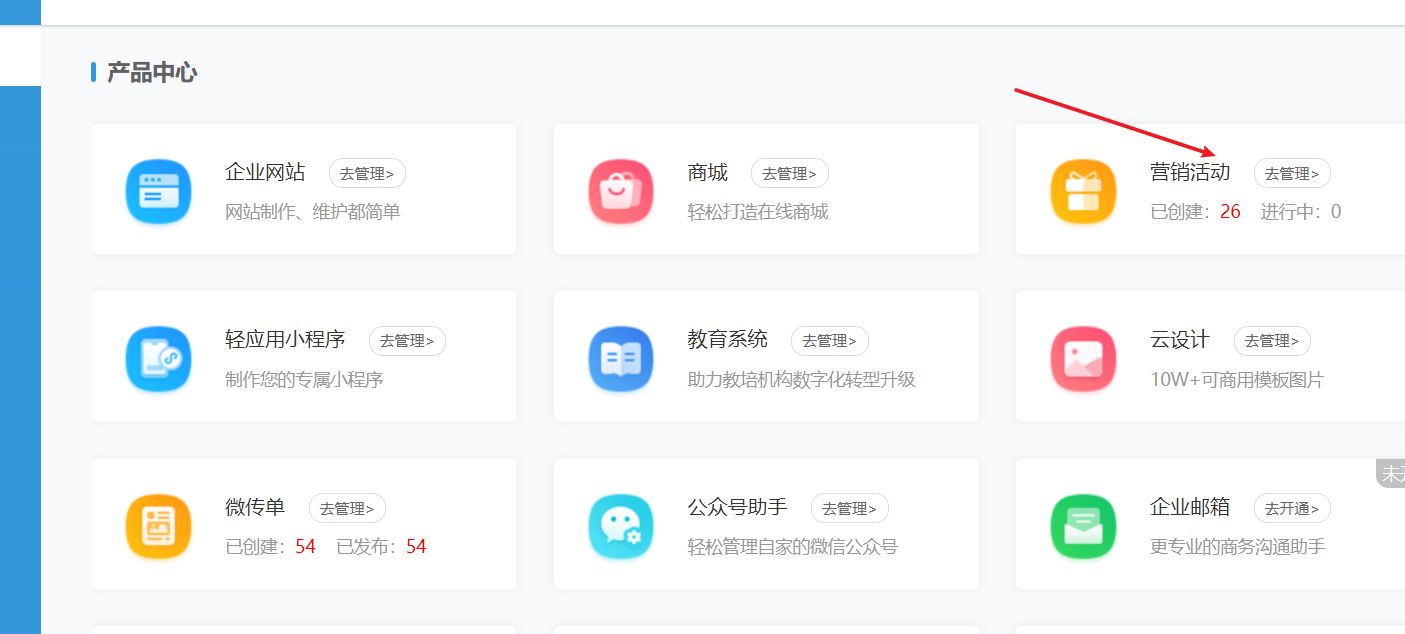The width and height of the screenshot is (1405, 634).
Task: Click 去开通 on the 企业邮箱 card
Action: coord(1292,507)
